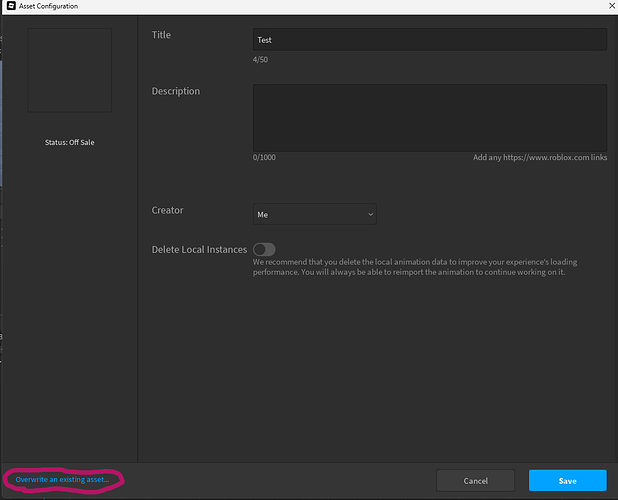Click the Description field label
The image size is (618, 500).
click(176, 91)
